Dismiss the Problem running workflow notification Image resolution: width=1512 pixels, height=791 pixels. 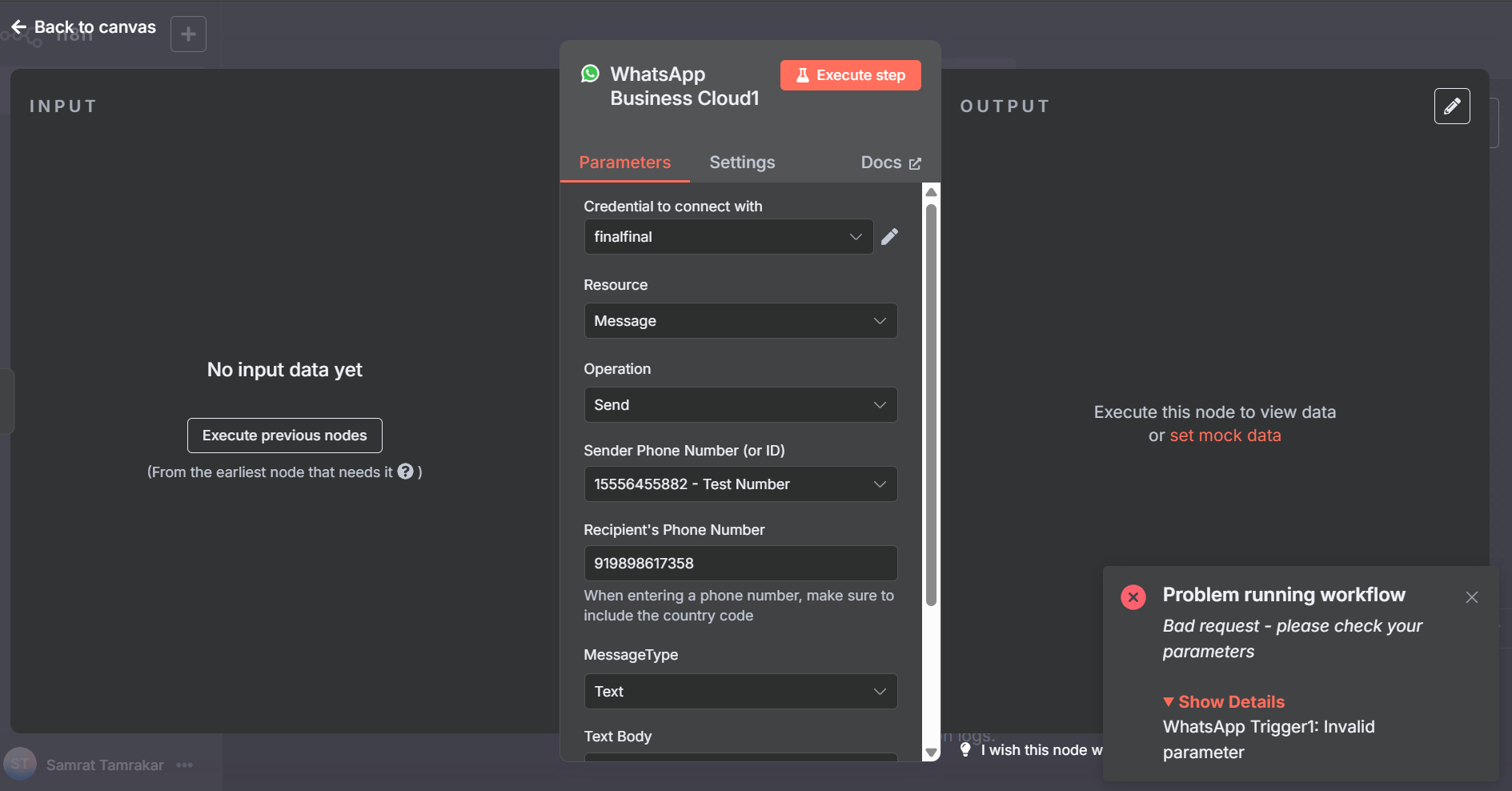point(1471,597)
